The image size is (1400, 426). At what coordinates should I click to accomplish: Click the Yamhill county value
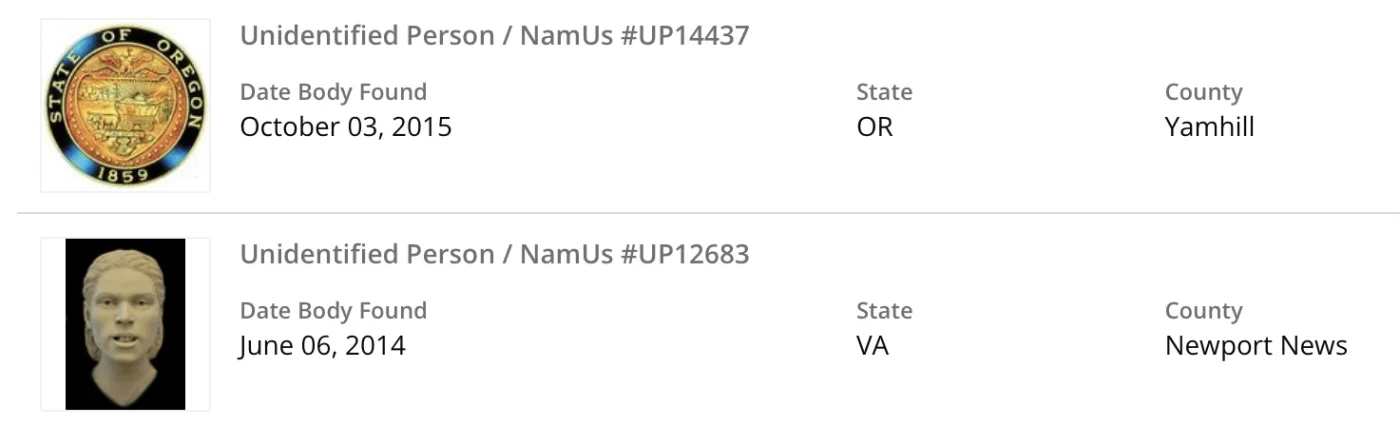point(1209,127)
